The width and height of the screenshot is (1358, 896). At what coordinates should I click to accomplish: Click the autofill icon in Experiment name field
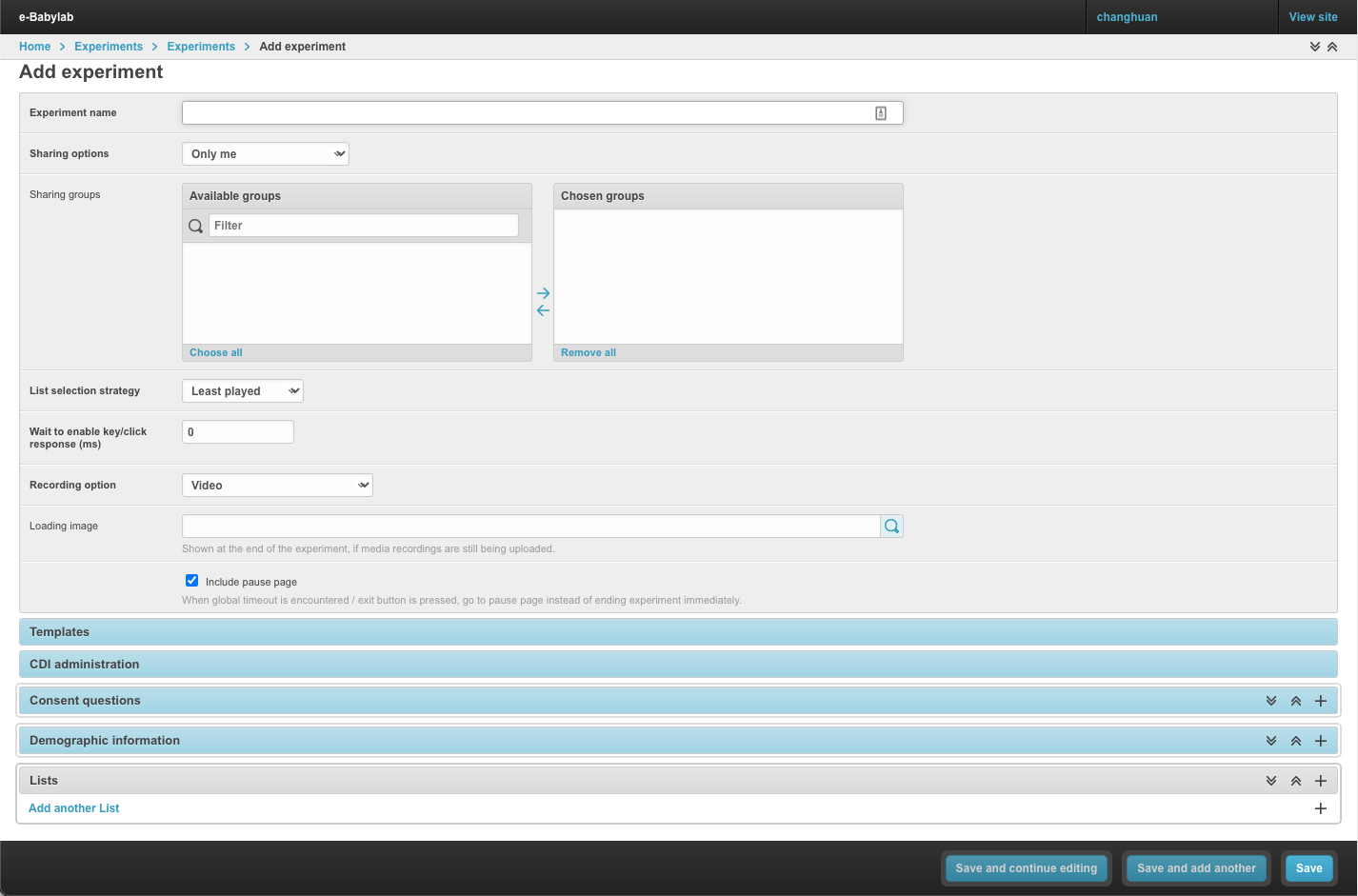[x=881, y=113]
